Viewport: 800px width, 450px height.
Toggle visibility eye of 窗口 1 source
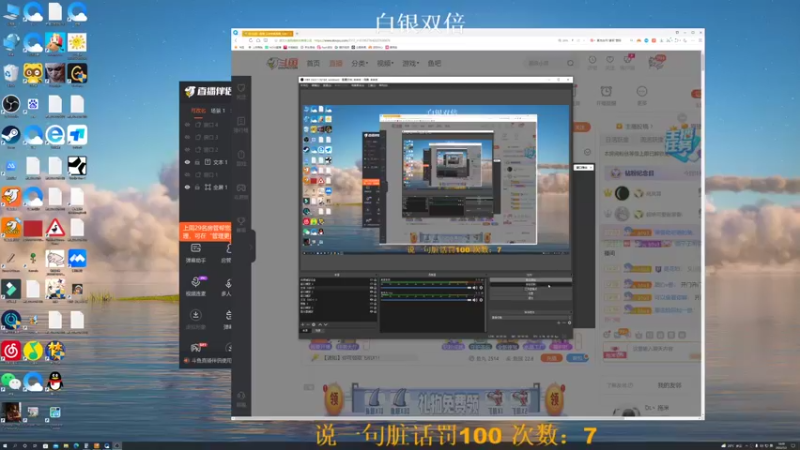coord(187,174)
